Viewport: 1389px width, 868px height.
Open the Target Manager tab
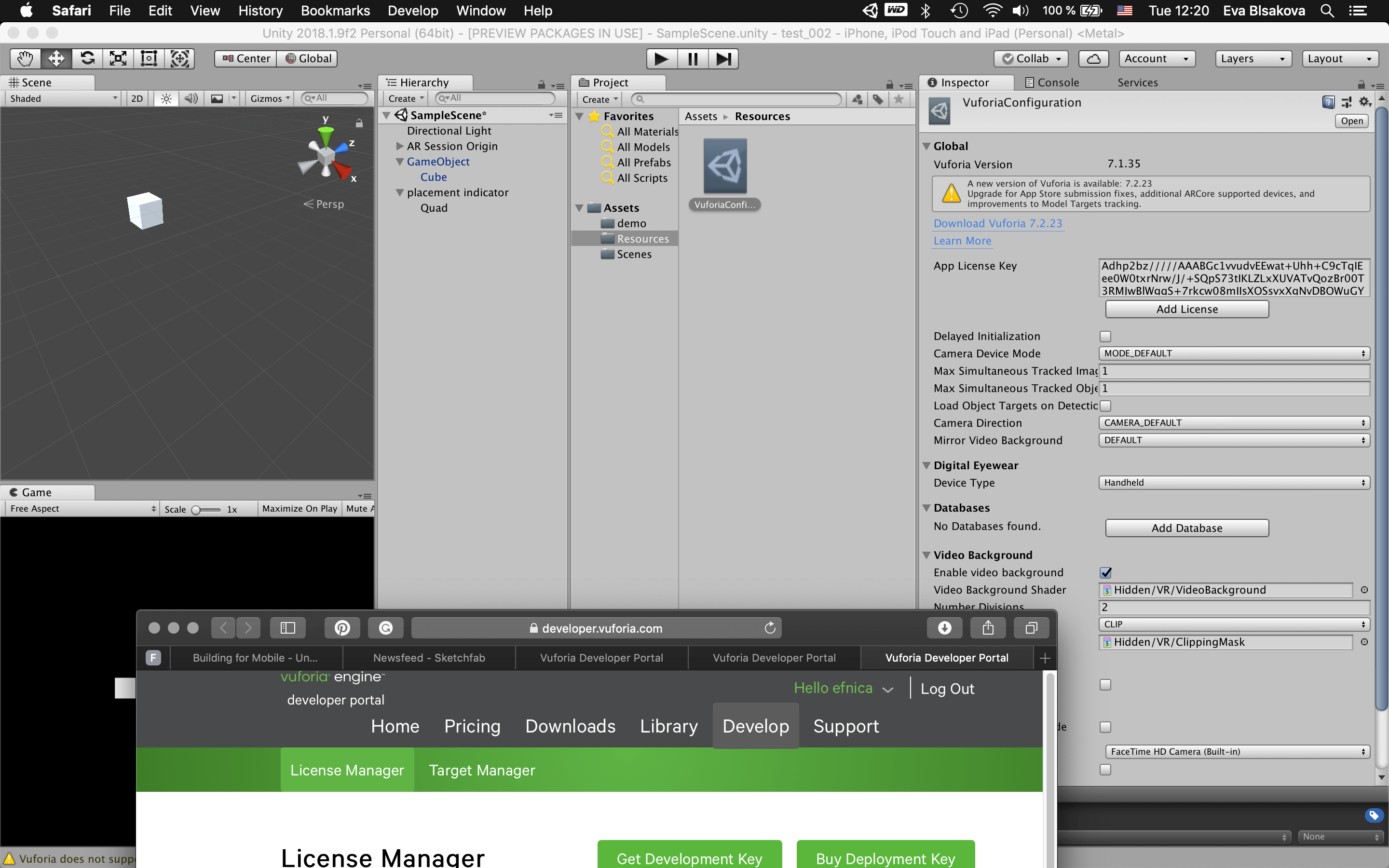tap(481, 771)
